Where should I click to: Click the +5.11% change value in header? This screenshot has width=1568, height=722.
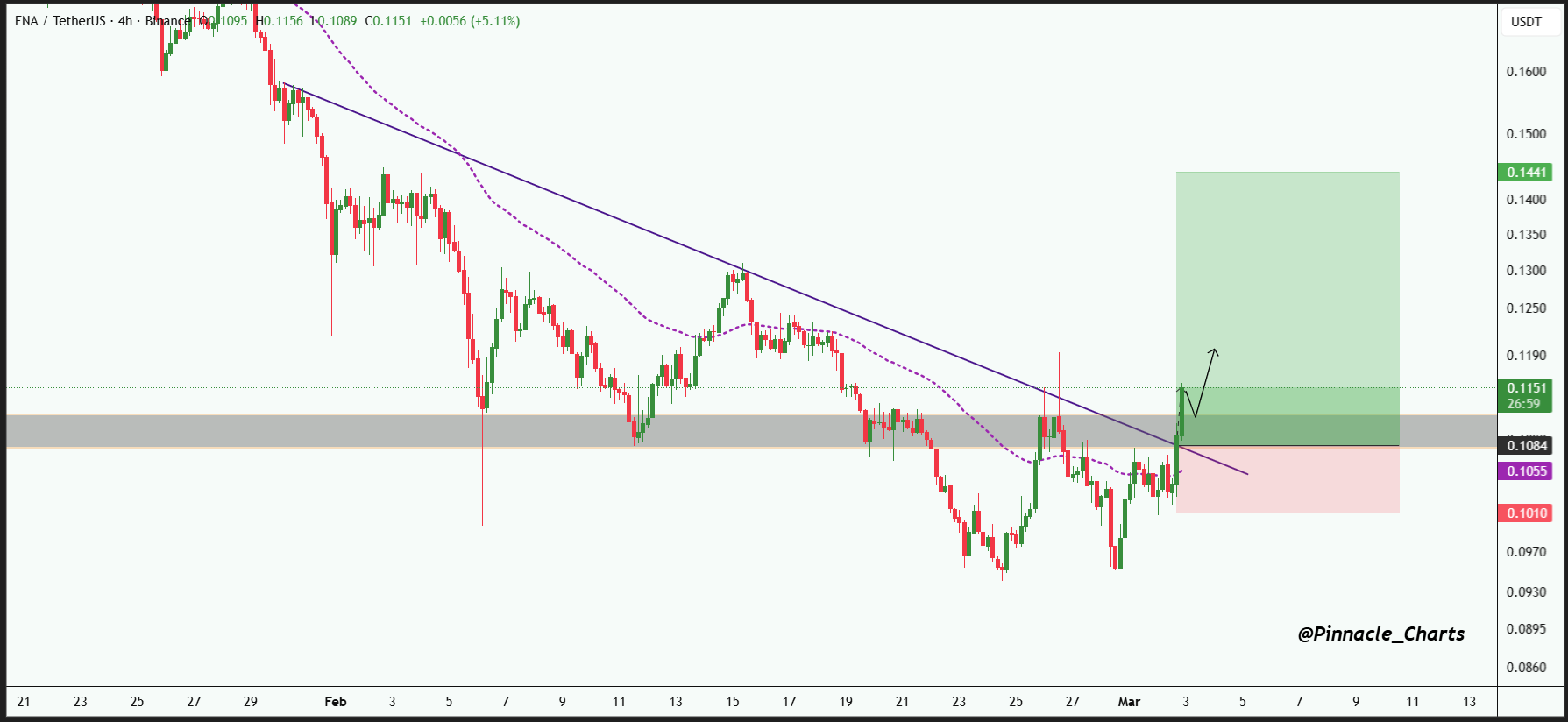(x=495, y=20)
